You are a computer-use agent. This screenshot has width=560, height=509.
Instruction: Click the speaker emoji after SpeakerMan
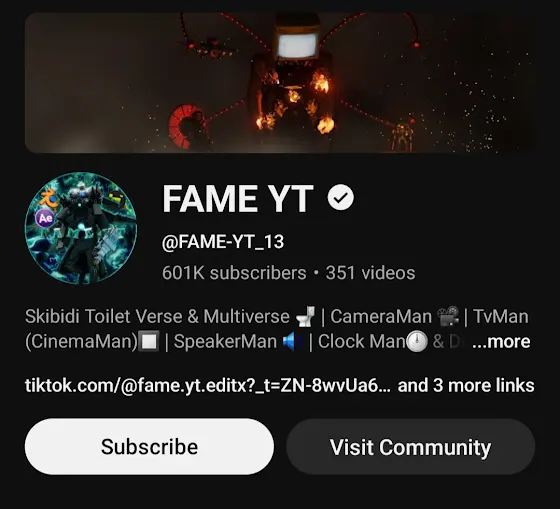[293, 341]
